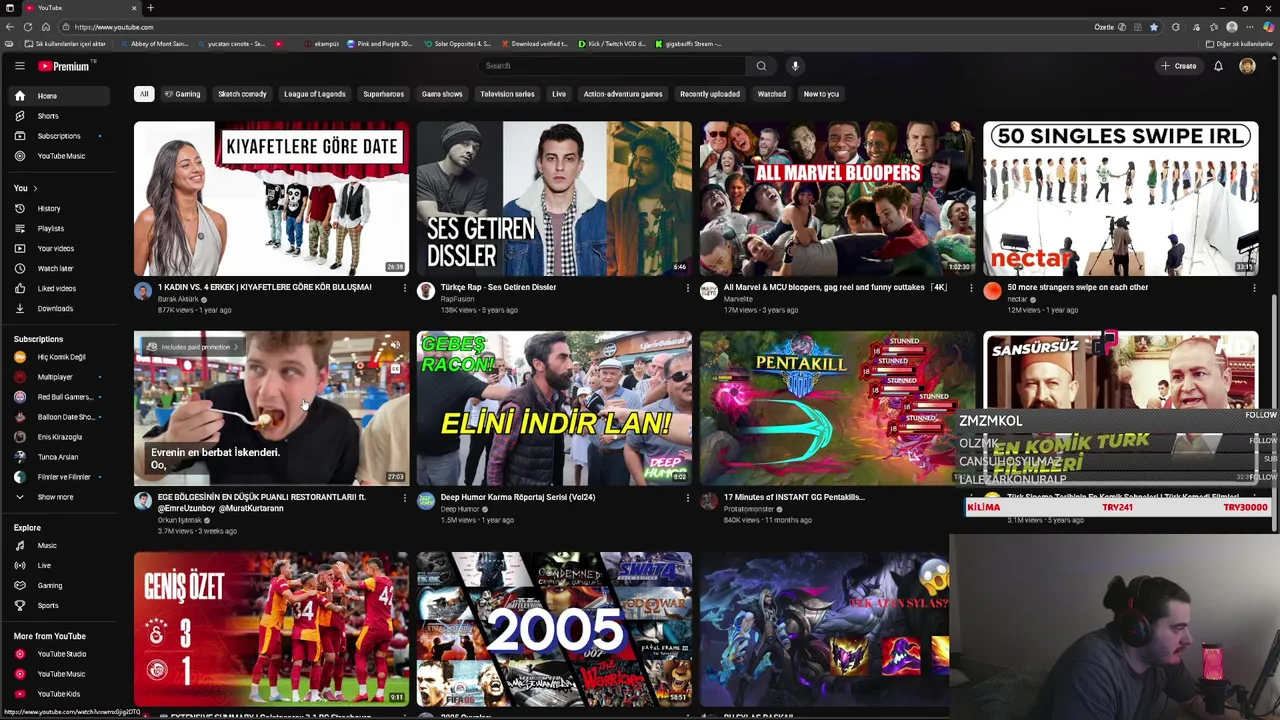Select Game shows filter chip
Viewport: 1280px width, 720px height.
442,94
